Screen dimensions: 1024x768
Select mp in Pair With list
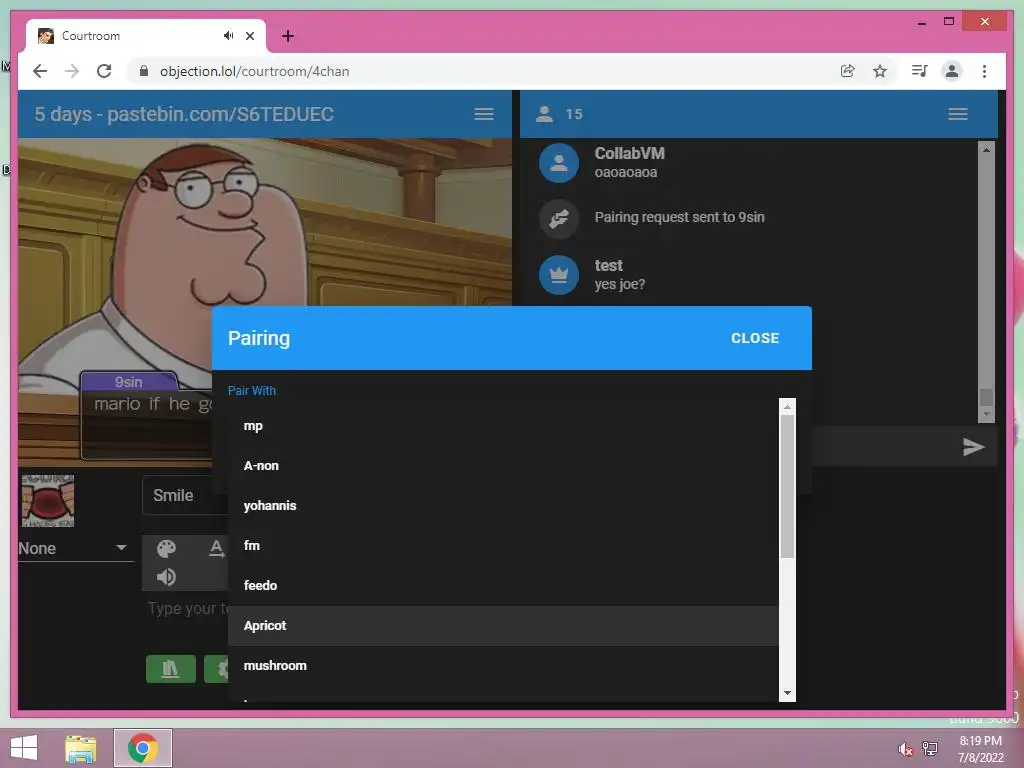tap(503, 426)
